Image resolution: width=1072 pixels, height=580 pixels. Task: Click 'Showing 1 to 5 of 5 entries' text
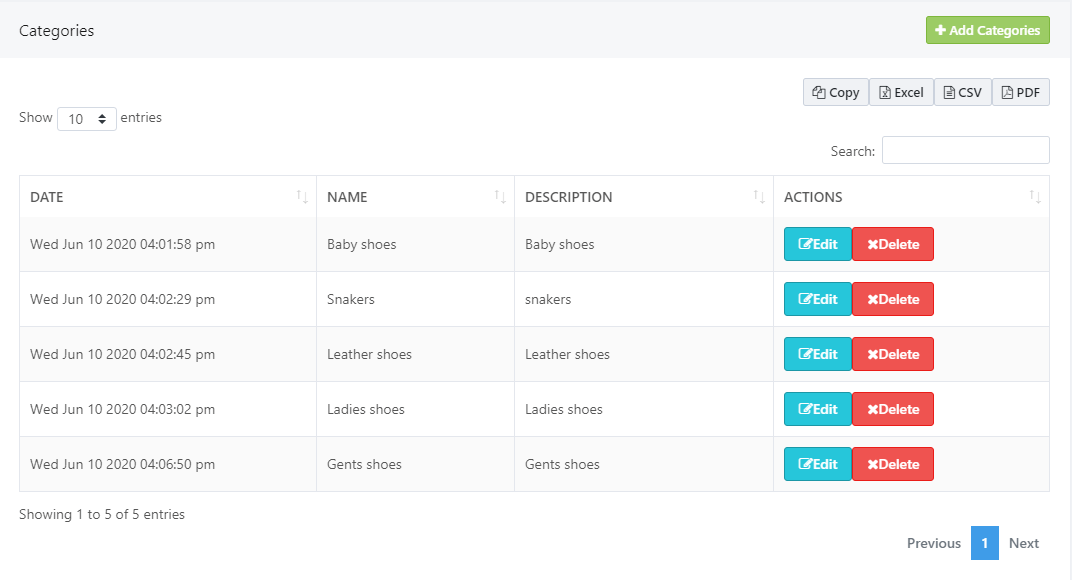pyautogui.click(x=102, y=514)
